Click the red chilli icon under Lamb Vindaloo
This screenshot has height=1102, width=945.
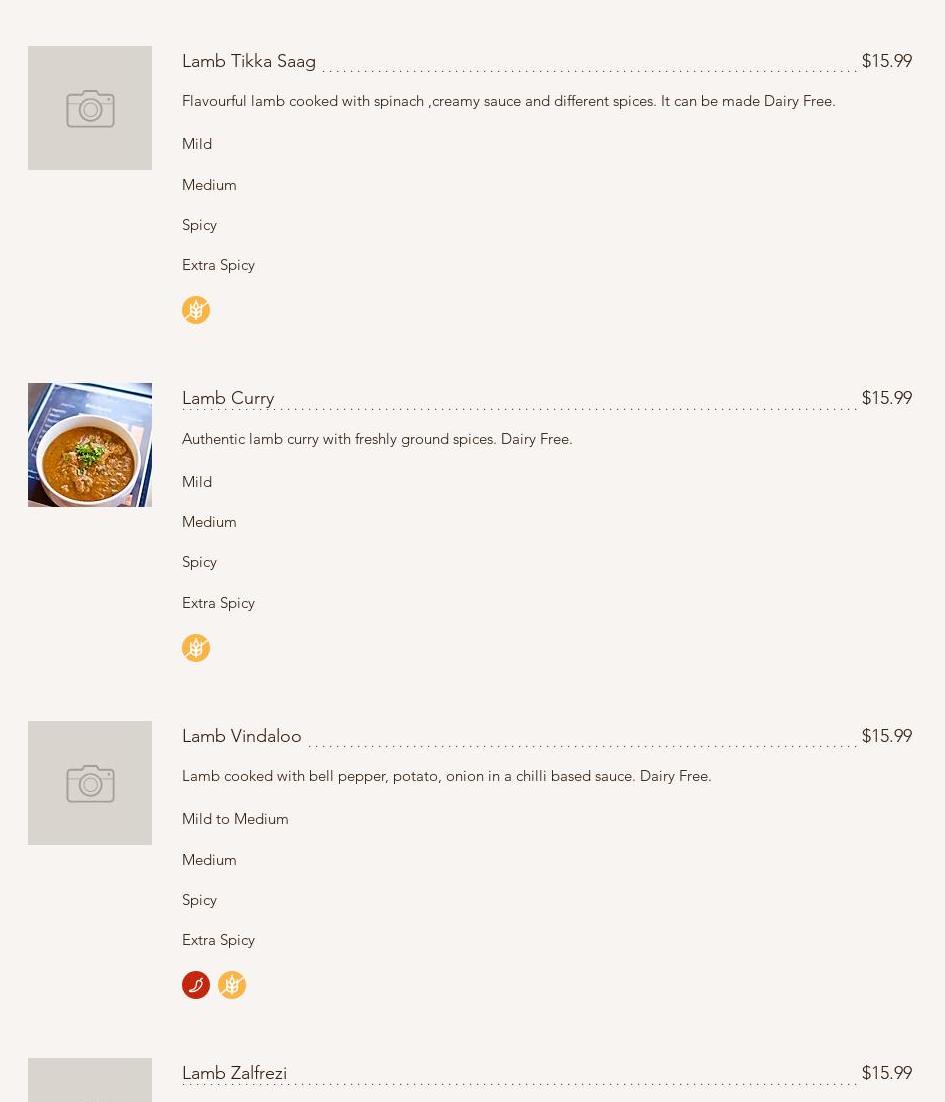(196, 985)
